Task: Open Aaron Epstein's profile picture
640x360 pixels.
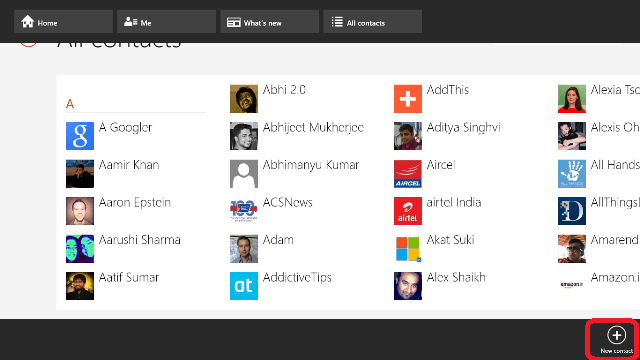Action: pos(80,211)
